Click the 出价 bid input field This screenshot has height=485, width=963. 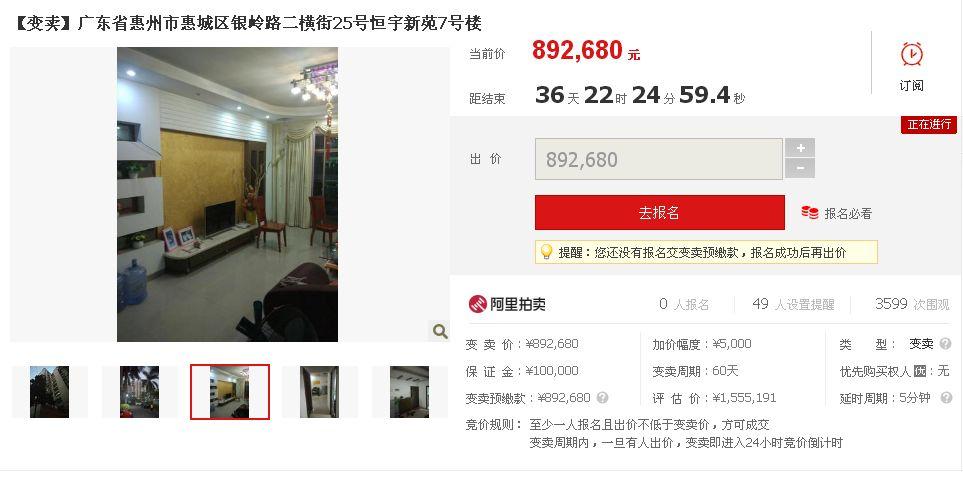(659, 159)
